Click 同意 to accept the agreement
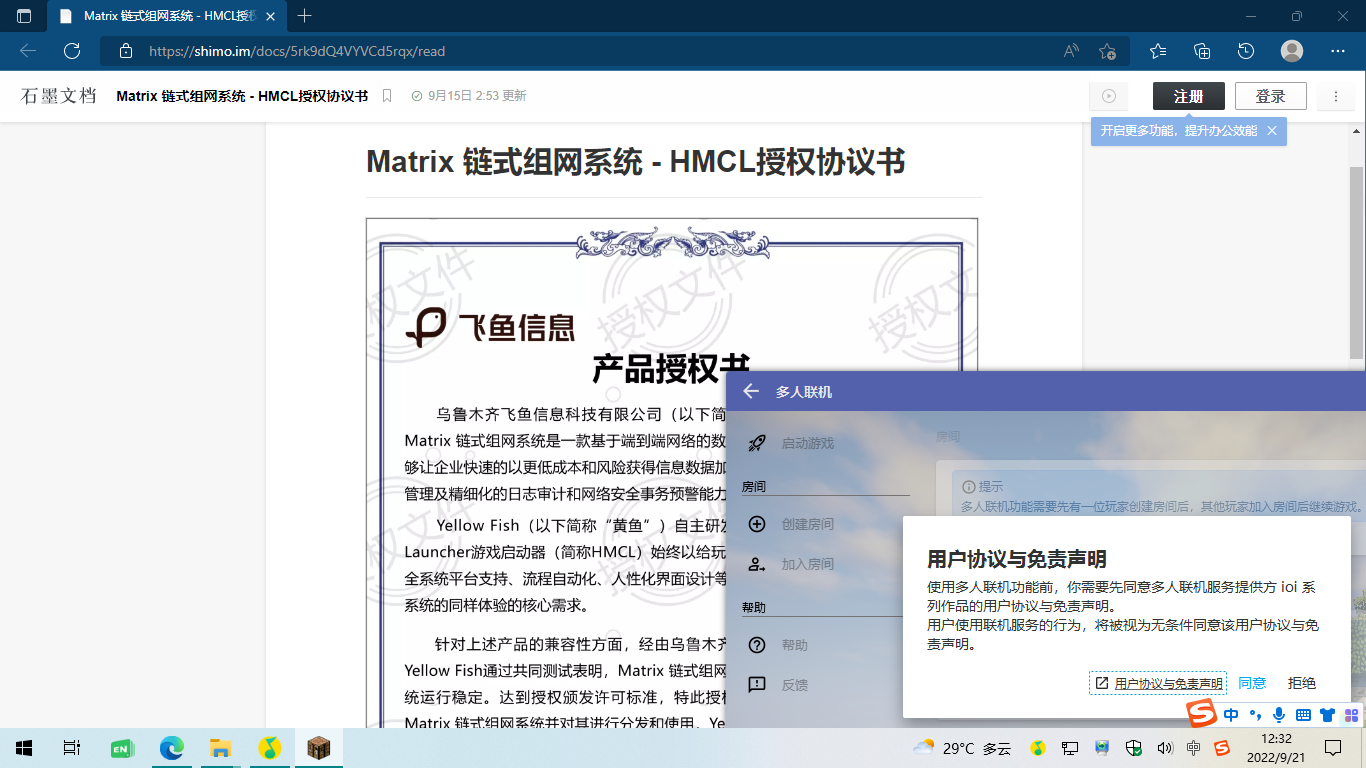The image size is (1366, 768). pyautogui.click(x=1252, y=683)
